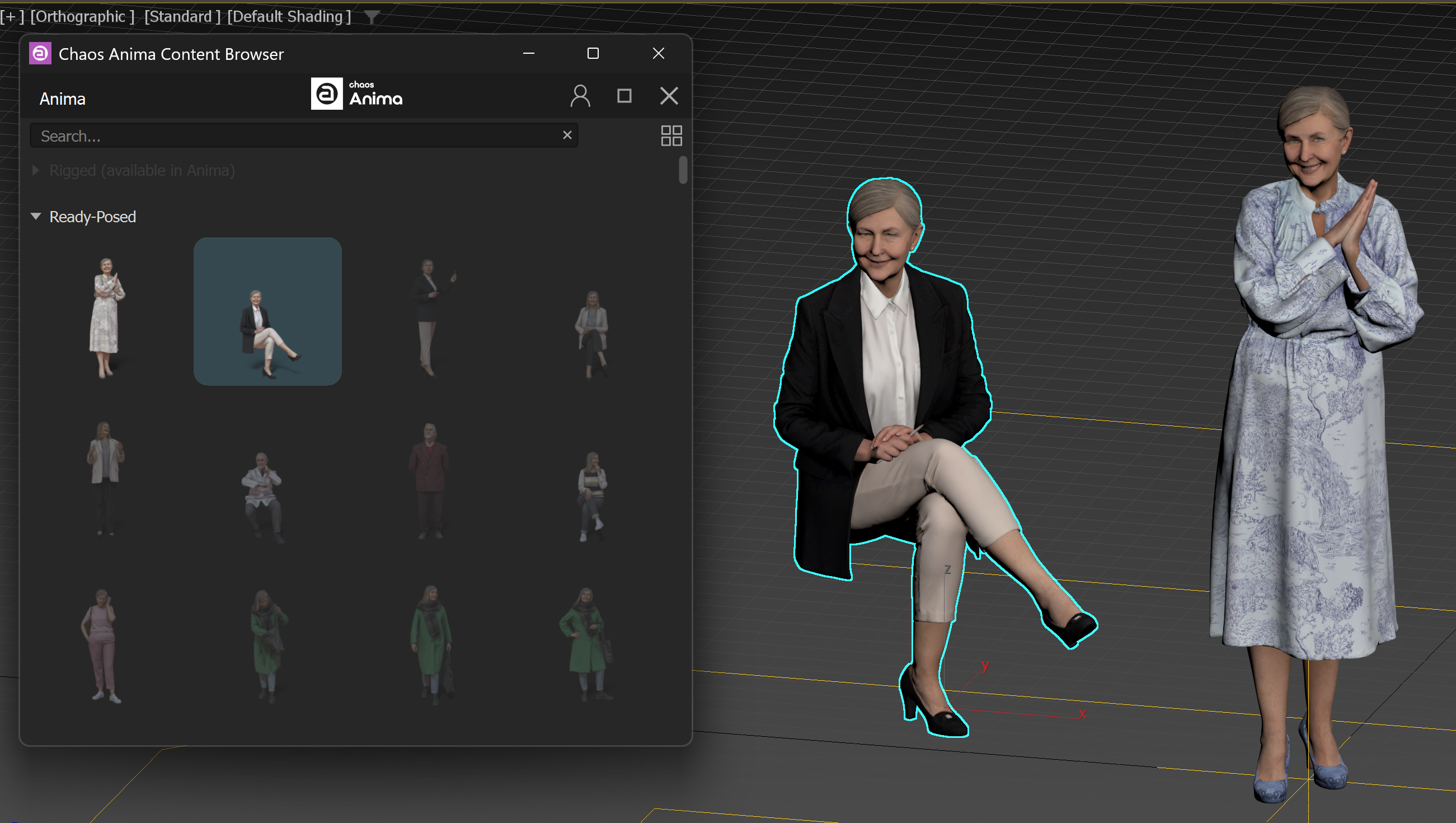The width and height of the screenshot is (1456, 823).
Task: Select the woman in pink outfit thumbnail
Action: (x=102, y=646)
